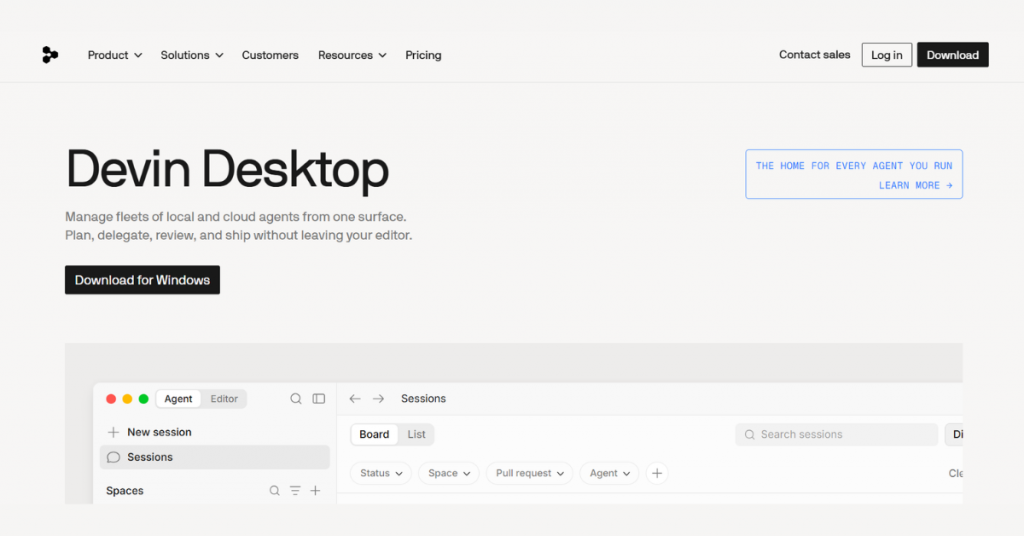Viewport: 1024px width, 536px height.
Task: Click the Sessions title in the header
Action: pos(423,398)
